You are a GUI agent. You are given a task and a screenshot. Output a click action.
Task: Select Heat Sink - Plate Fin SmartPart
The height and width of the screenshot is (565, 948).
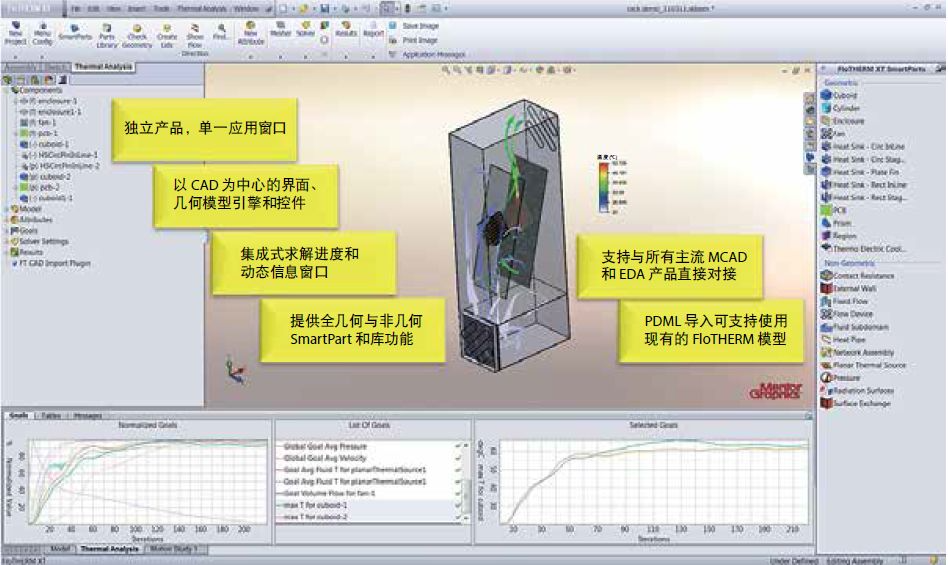(x=860, y=172)
